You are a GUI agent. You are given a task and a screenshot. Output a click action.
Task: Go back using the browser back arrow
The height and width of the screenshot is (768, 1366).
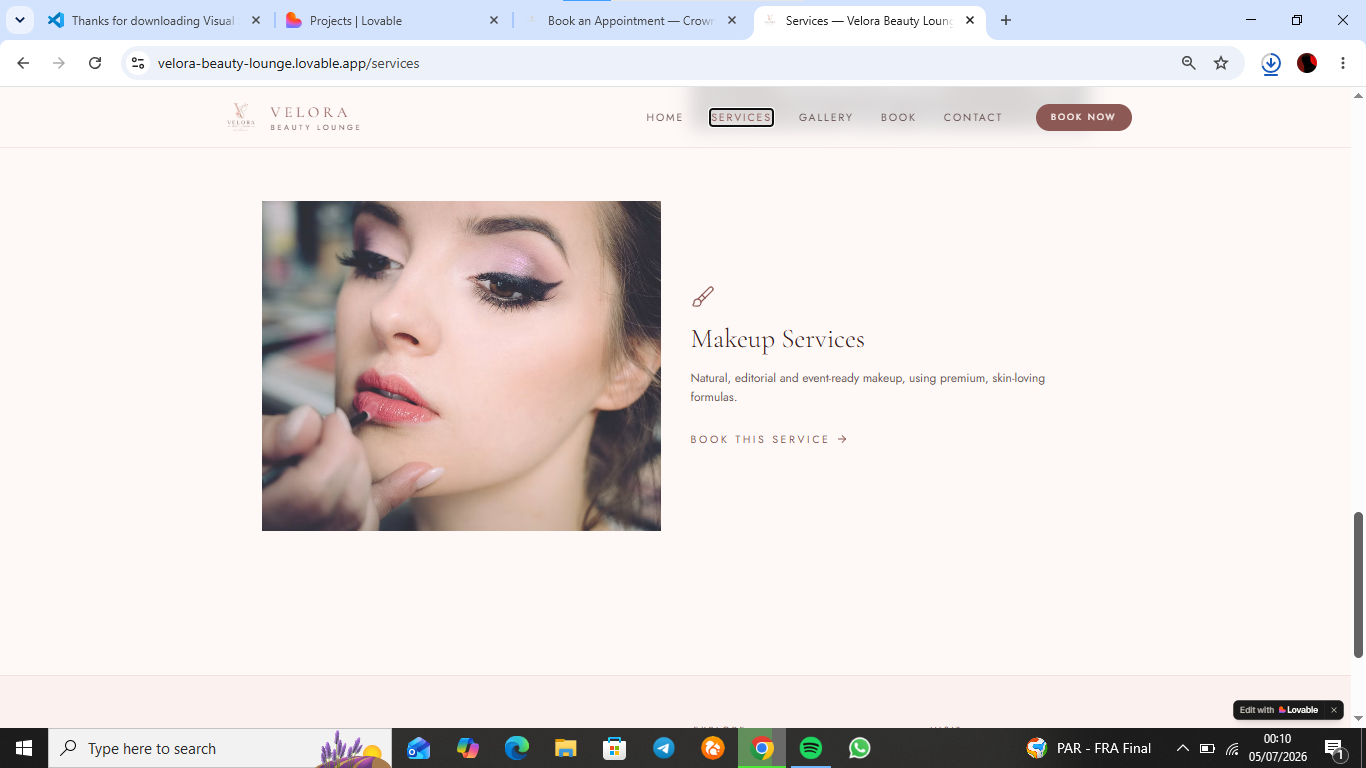pos(23,63)
